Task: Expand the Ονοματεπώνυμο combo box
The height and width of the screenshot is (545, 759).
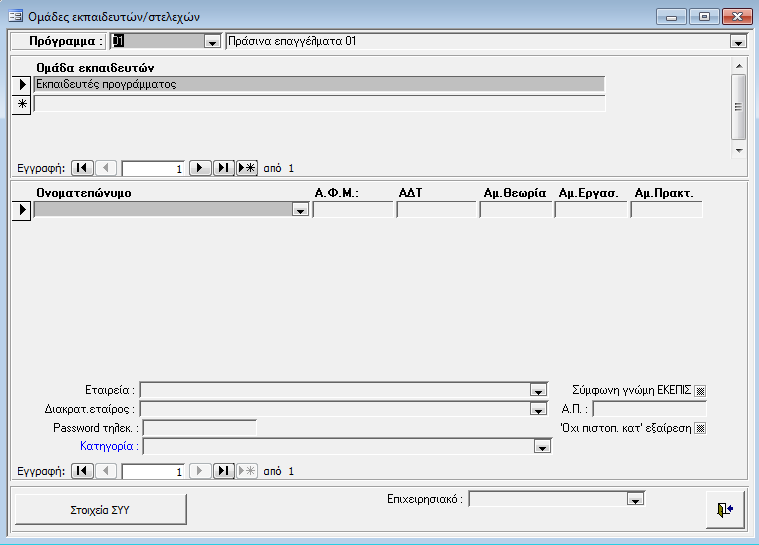Action: pyautogui.click(x=300, y=210)
